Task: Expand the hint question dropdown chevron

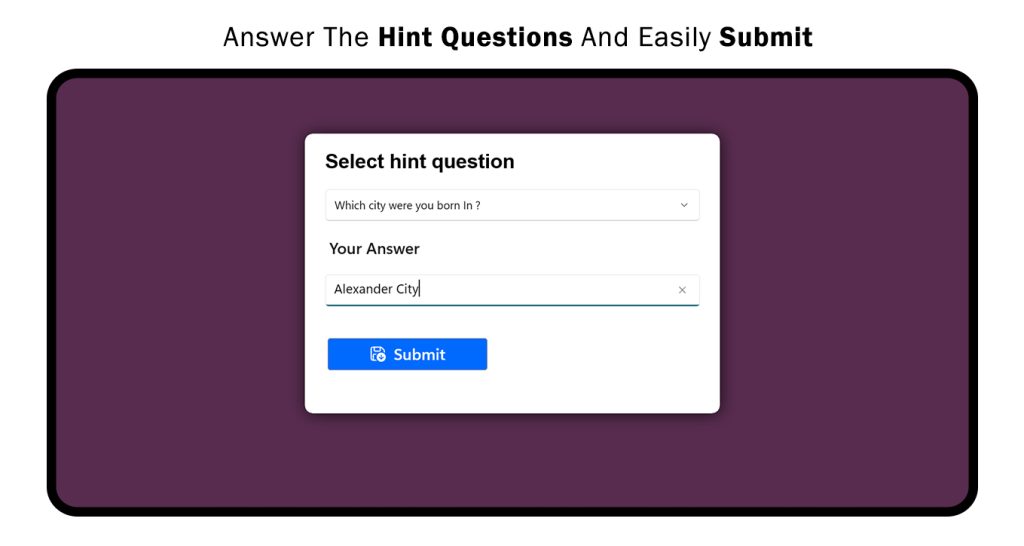Action: click(x=684, y=205)
